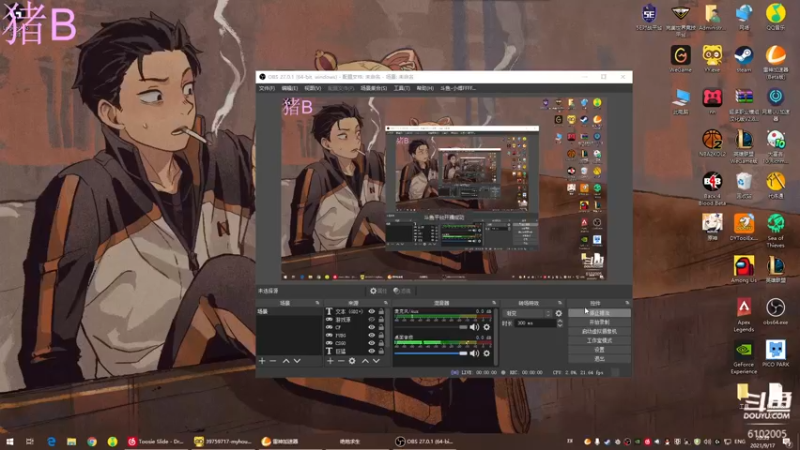Open the 工具(T) menu in OBS
The image size is (800, 450).
click(x=402, y=88)
